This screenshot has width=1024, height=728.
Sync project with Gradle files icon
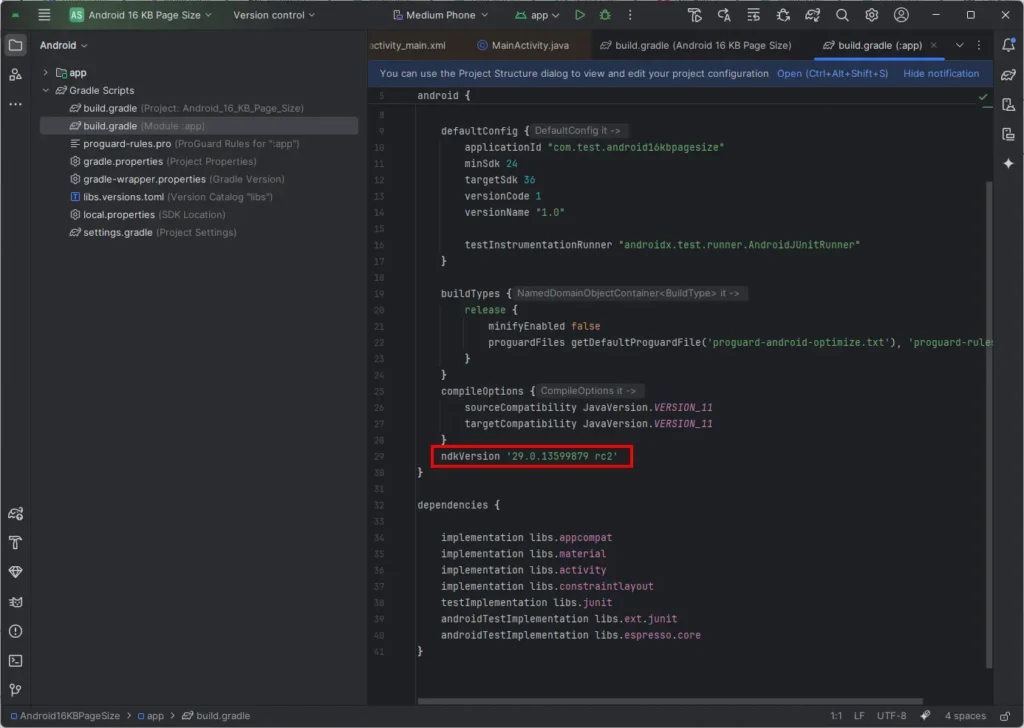tap(812, 14)
